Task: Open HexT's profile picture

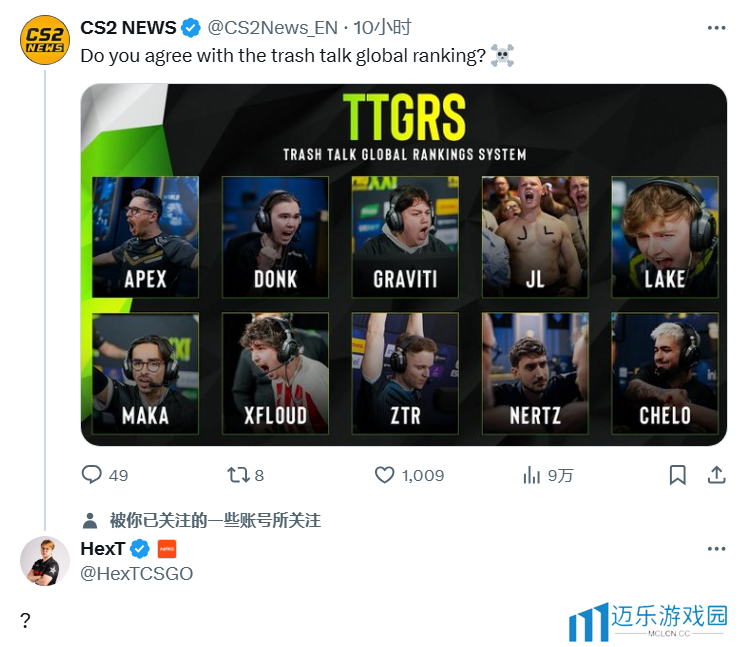Action: click(x=45, y=561)
